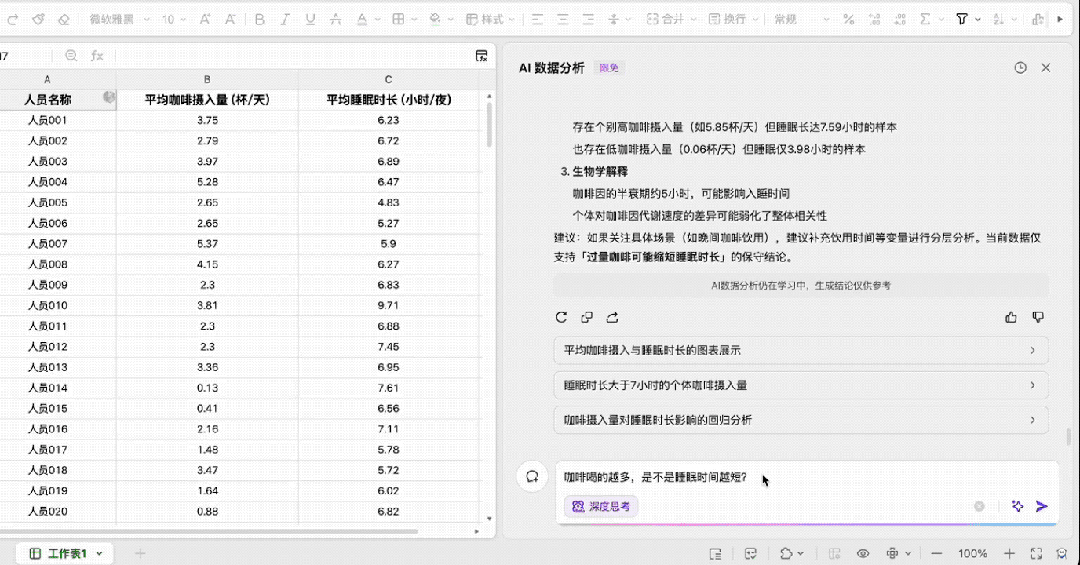
Task: Regenerate the AI response
Action: [x=561, y=317]
